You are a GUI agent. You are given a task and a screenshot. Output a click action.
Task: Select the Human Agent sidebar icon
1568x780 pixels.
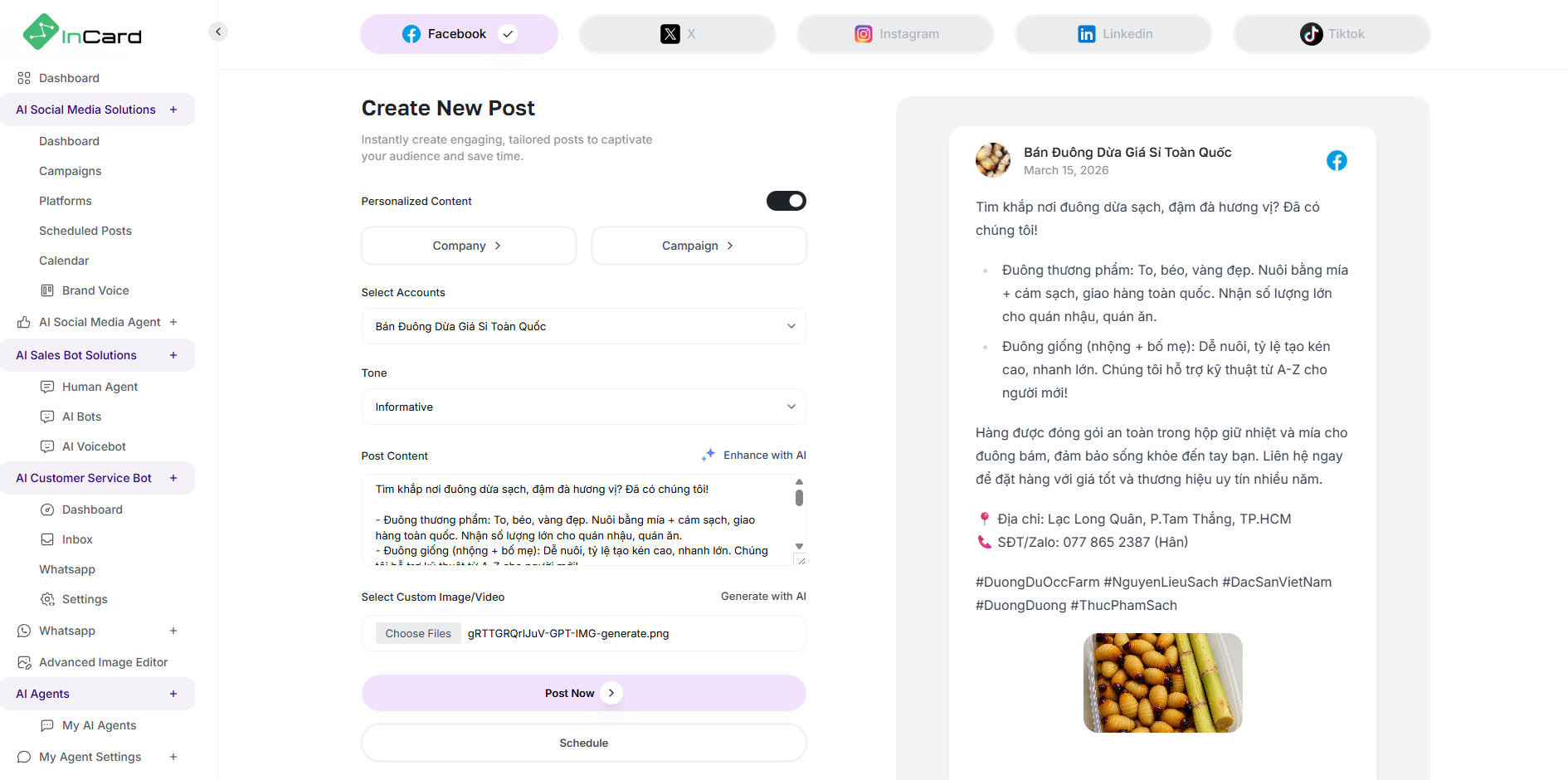[48, 386]
